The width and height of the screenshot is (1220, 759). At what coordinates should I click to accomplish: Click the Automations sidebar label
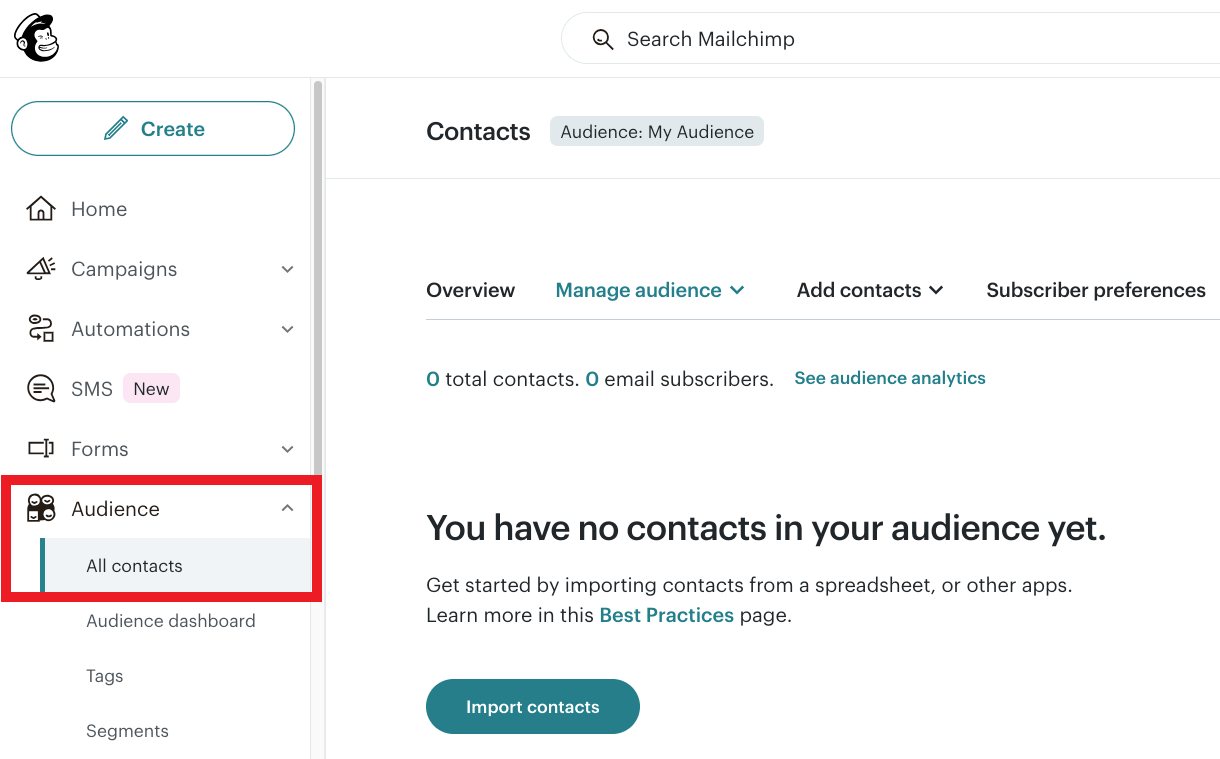pyautogui.click(x=130, y=329)
